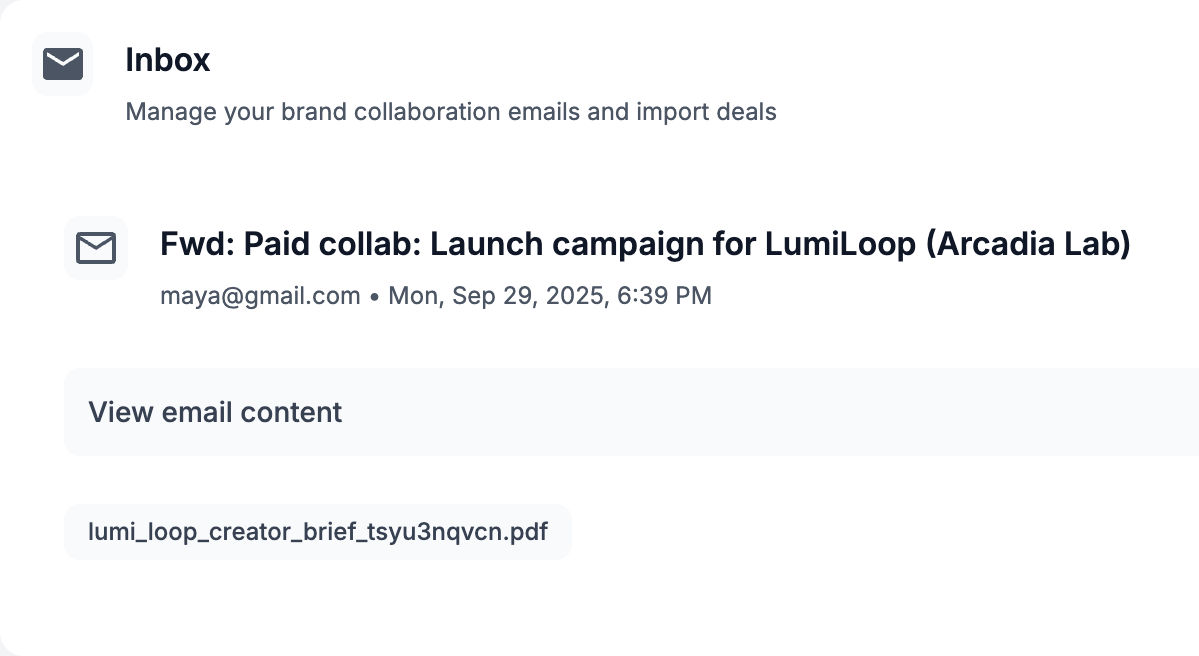Open the lumi_loop_creator_brief PDF attachment

coord(318,531)
